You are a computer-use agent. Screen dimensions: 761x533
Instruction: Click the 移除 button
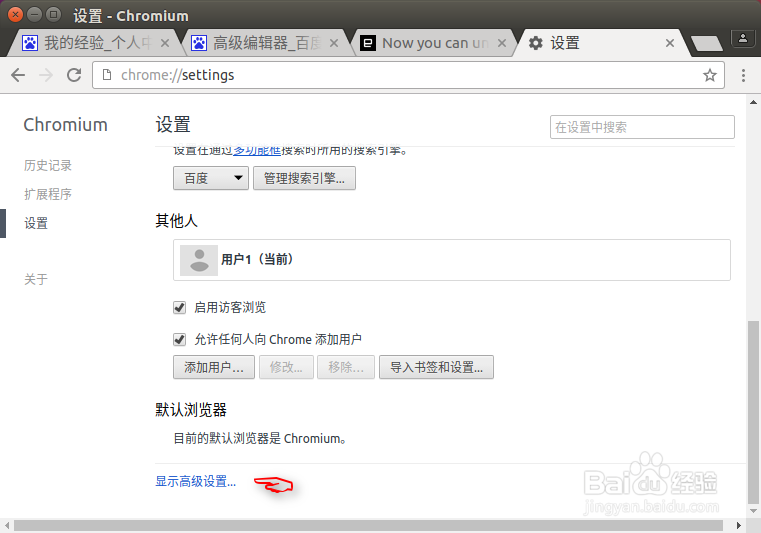[x=346, y=367]
